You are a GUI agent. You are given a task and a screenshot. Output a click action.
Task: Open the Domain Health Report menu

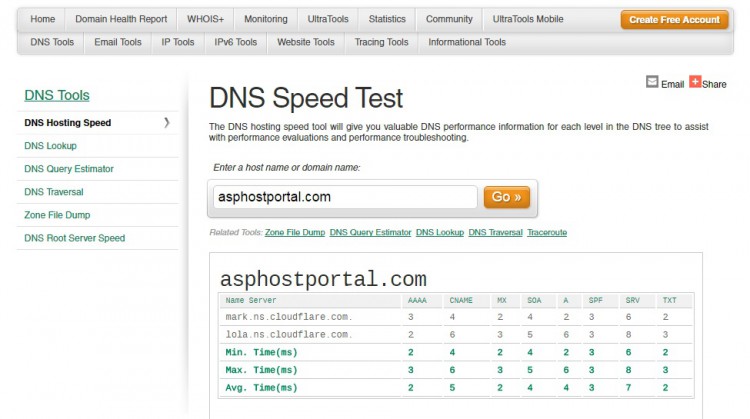pyautogui.click(x=121, y=19)
